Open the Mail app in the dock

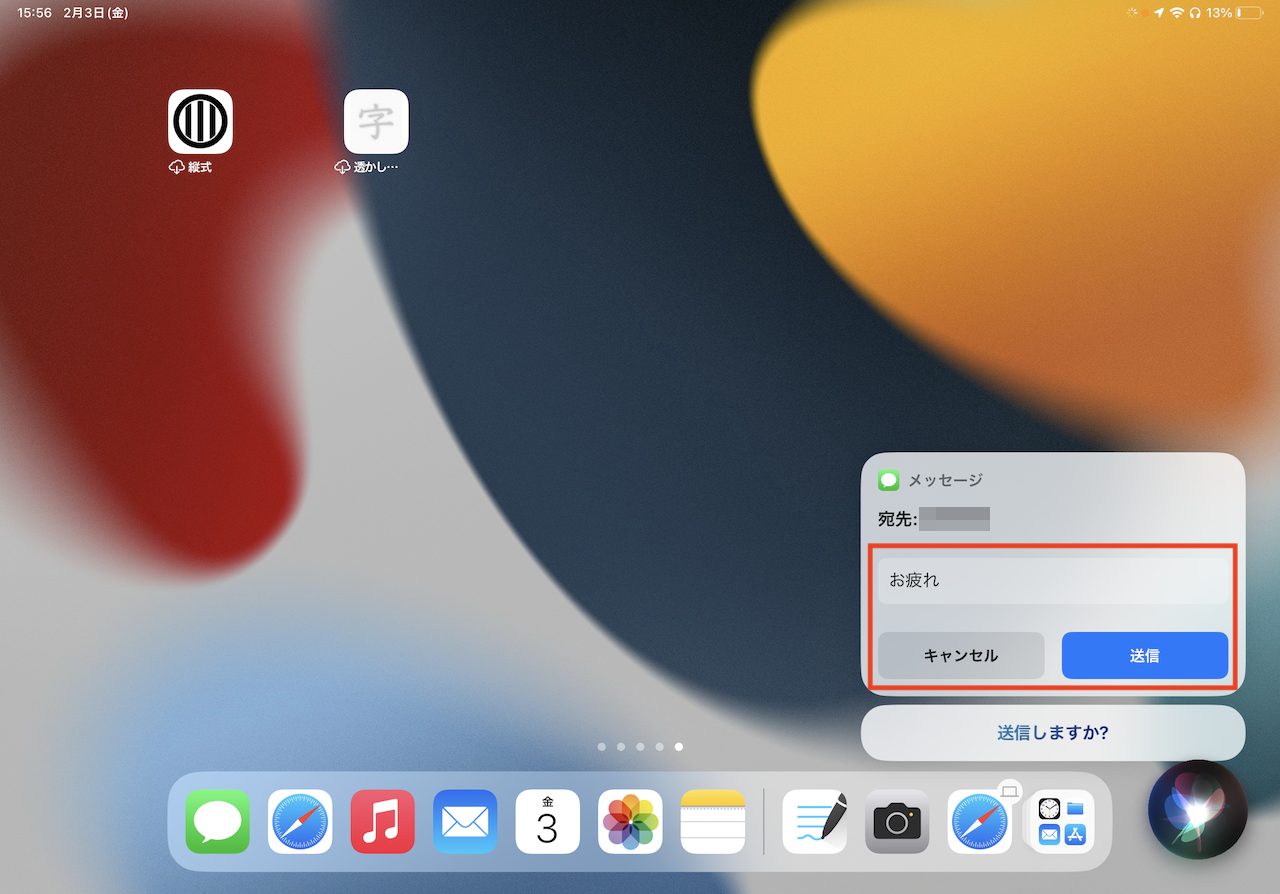pyautogui.click(x=465, y=821)
